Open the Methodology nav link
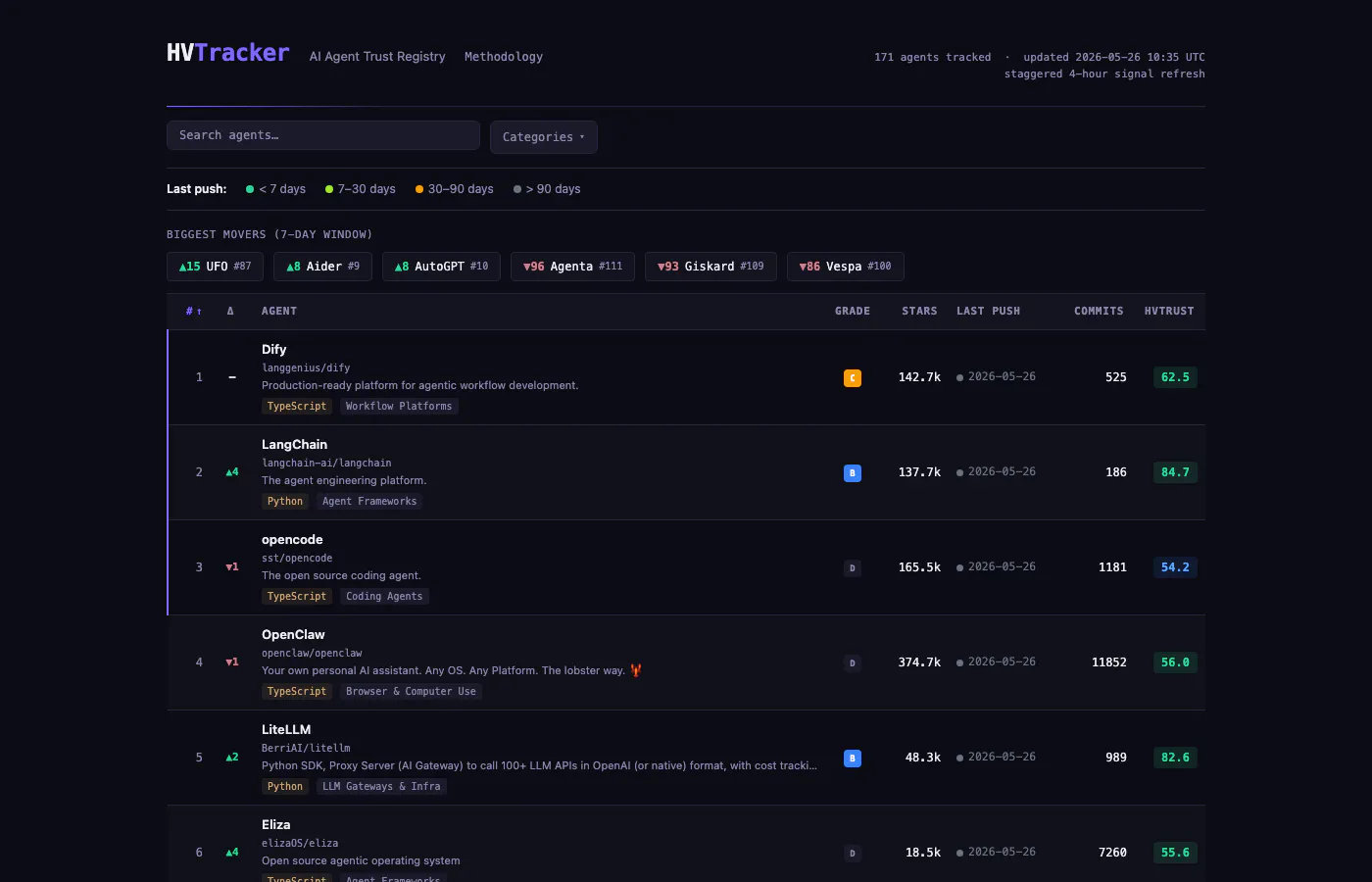 pyautogui.click(x=504, y=57)
